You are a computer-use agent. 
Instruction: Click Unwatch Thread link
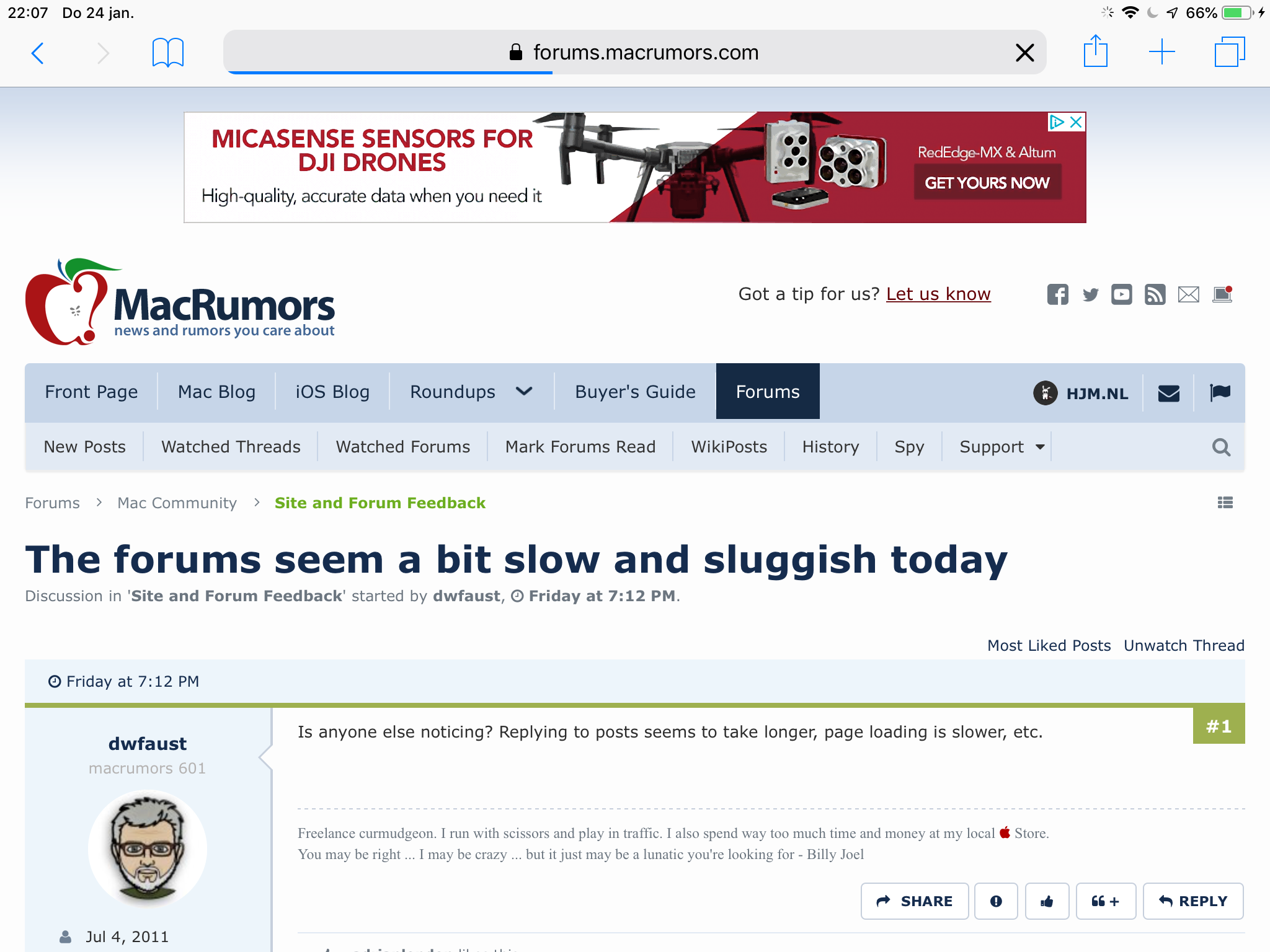(1183, 645)
